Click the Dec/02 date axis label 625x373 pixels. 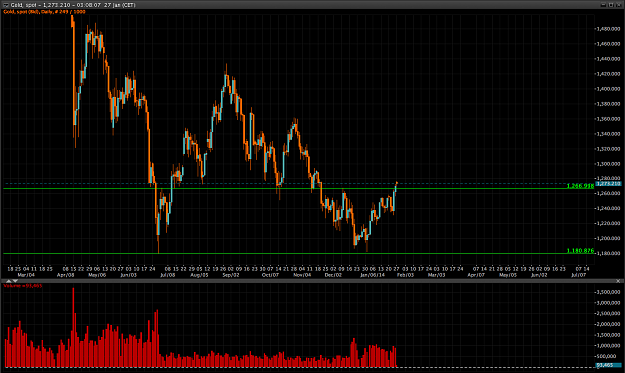[333, 275]
